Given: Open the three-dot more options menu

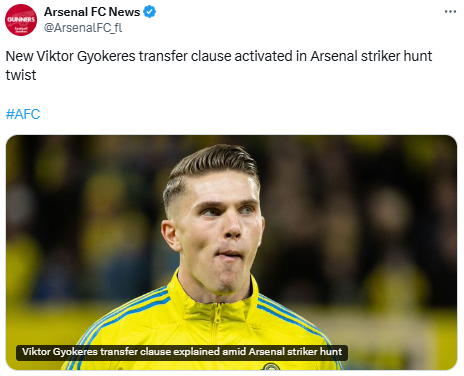Looking at the screenshot, I should 450,12.
